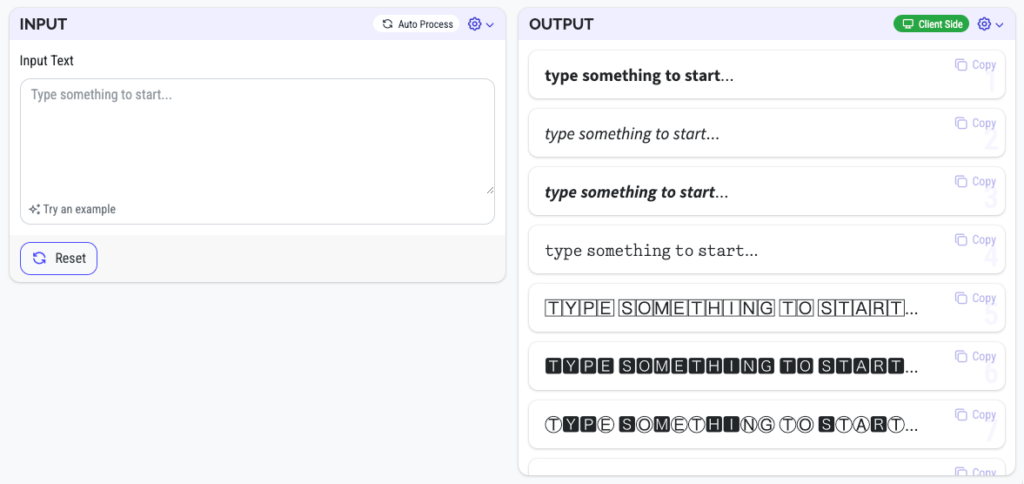Copy the monospace typewriter output
Screen dimensions: 1024x484
975,240
